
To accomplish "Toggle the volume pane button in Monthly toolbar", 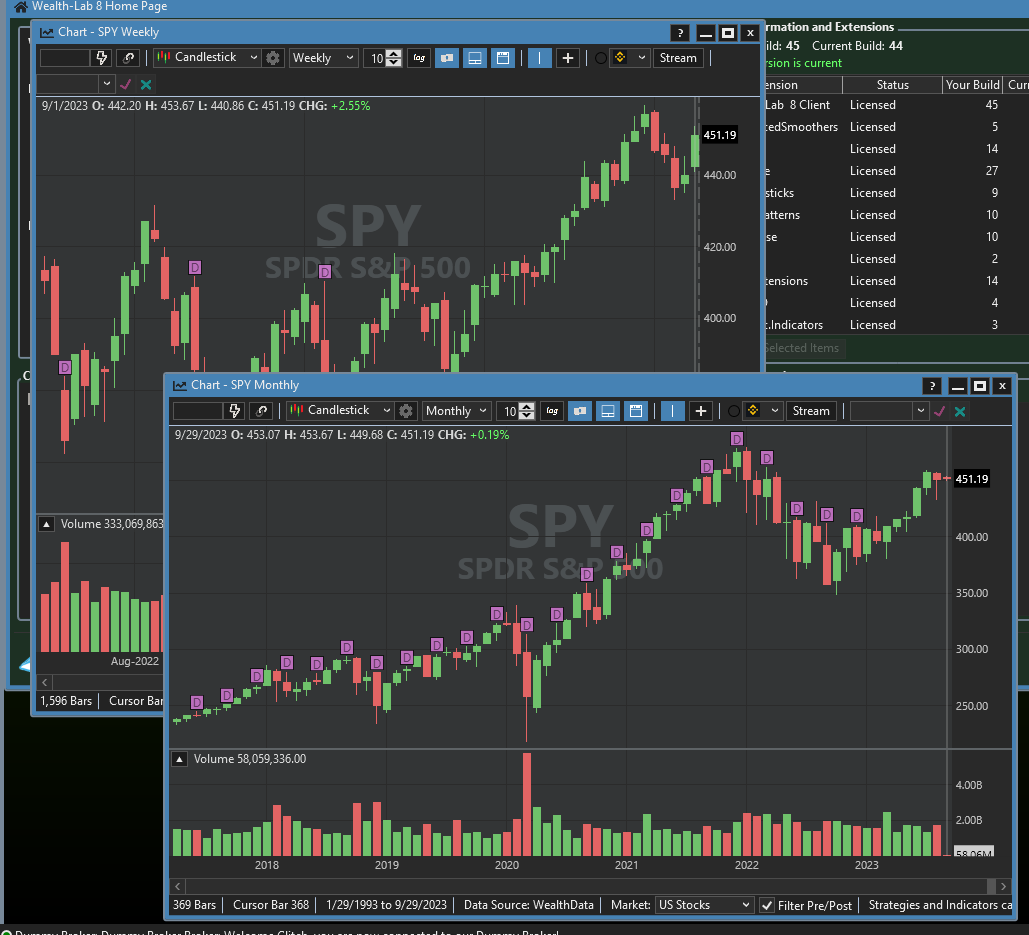I will coord(607,411).
